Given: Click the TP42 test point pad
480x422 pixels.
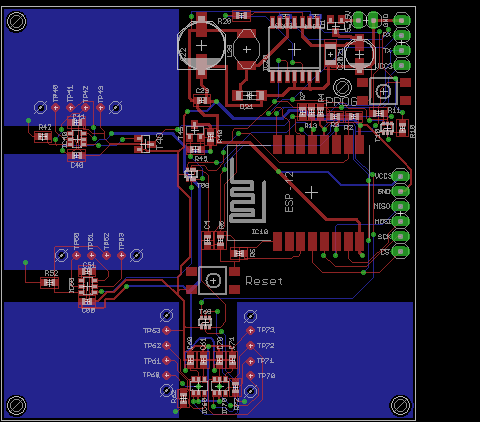Looking at the screenshot, I should [x=85, y=108].
